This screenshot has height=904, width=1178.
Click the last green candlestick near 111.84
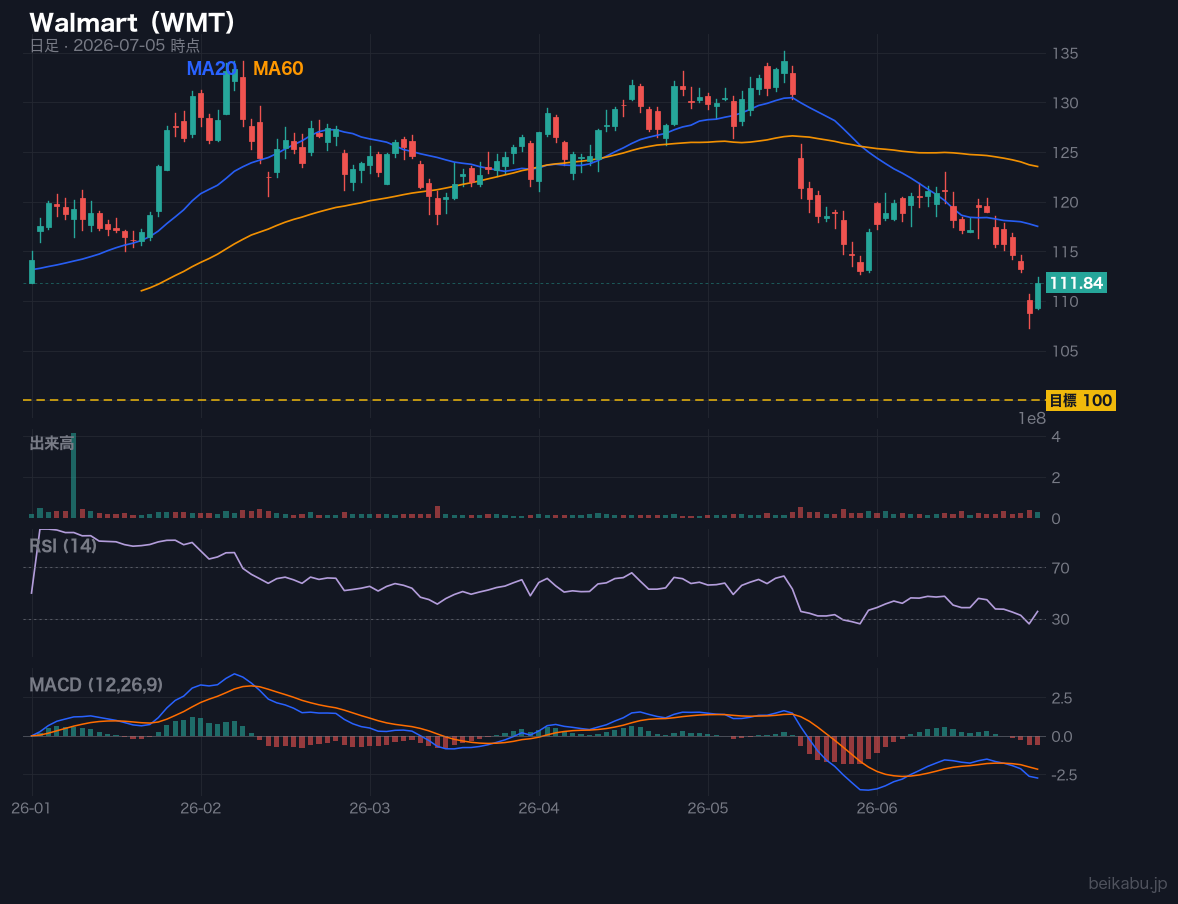(1038, 294)
